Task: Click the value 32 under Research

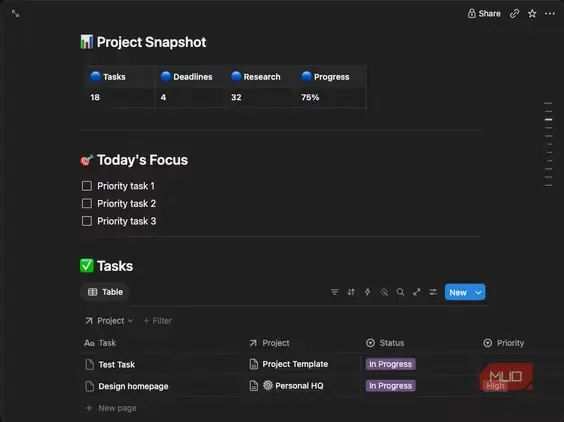Action: 236,97
